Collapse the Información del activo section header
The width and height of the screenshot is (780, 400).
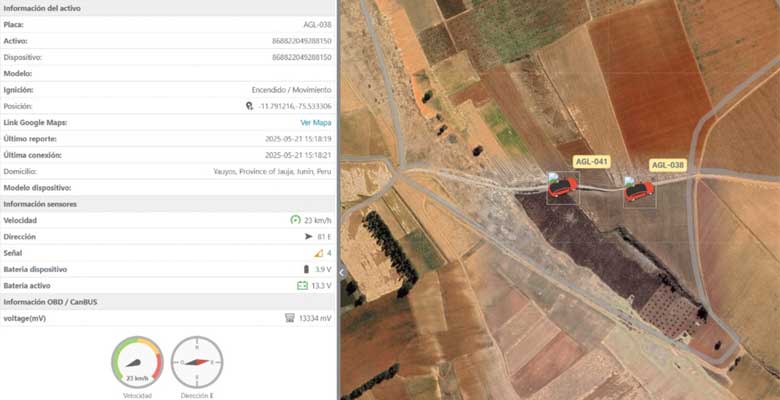tap(168, 8)
